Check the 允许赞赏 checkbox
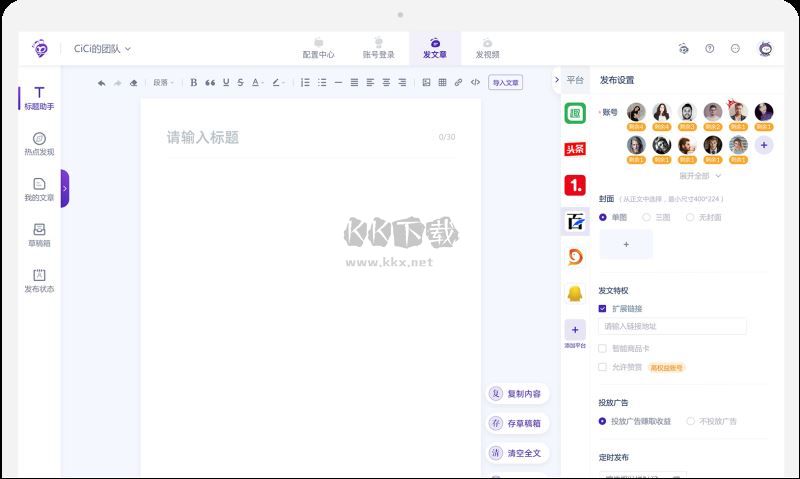The height and width of the screenshot is (479, 800). [x=603, y=367]
